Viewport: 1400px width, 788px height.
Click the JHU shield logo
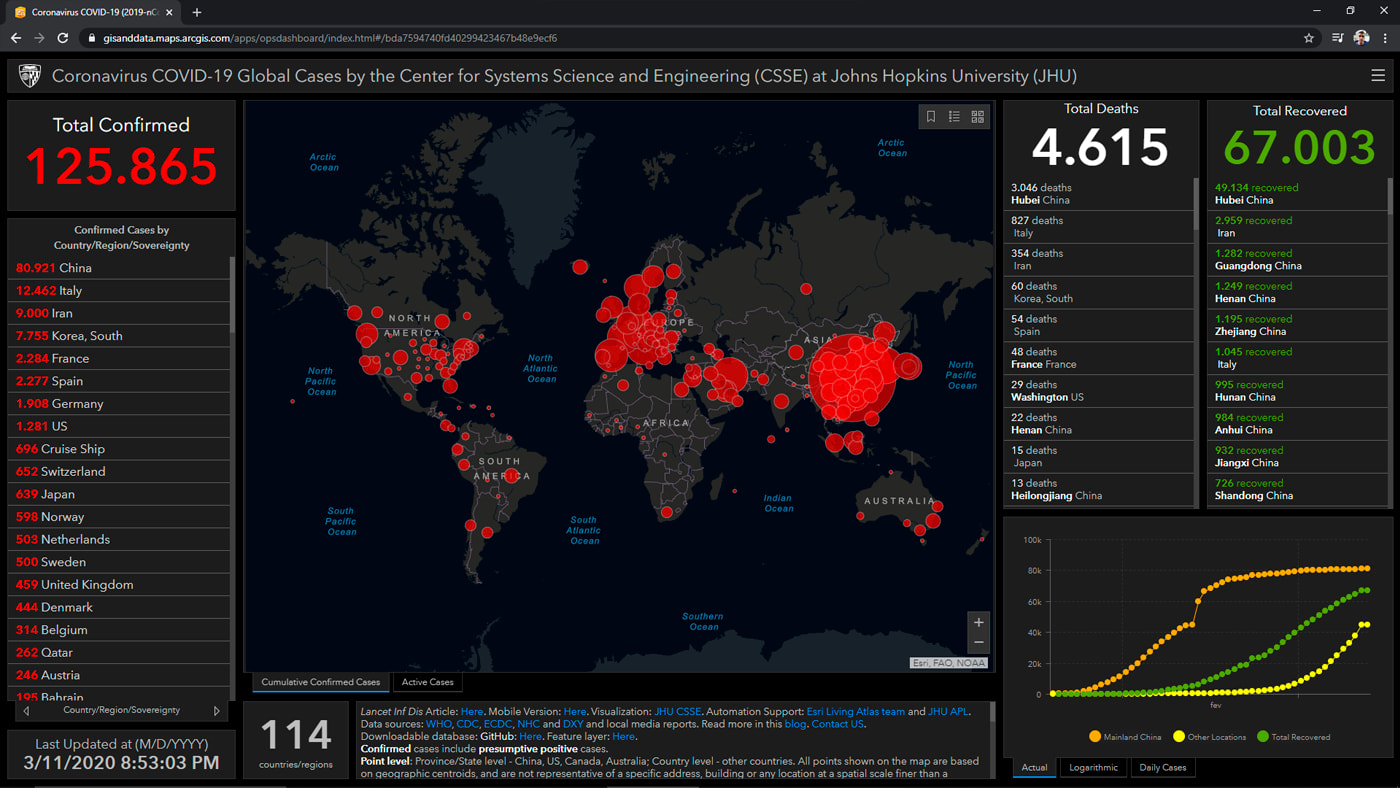coord(30,76)
